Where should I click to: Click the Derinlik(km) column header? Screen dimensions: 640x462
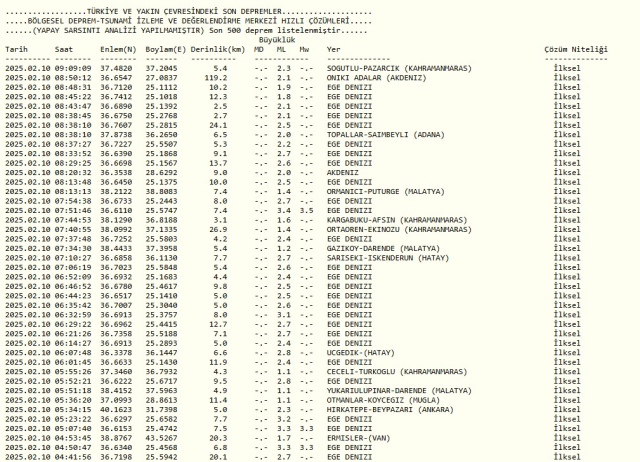(220, 48)
